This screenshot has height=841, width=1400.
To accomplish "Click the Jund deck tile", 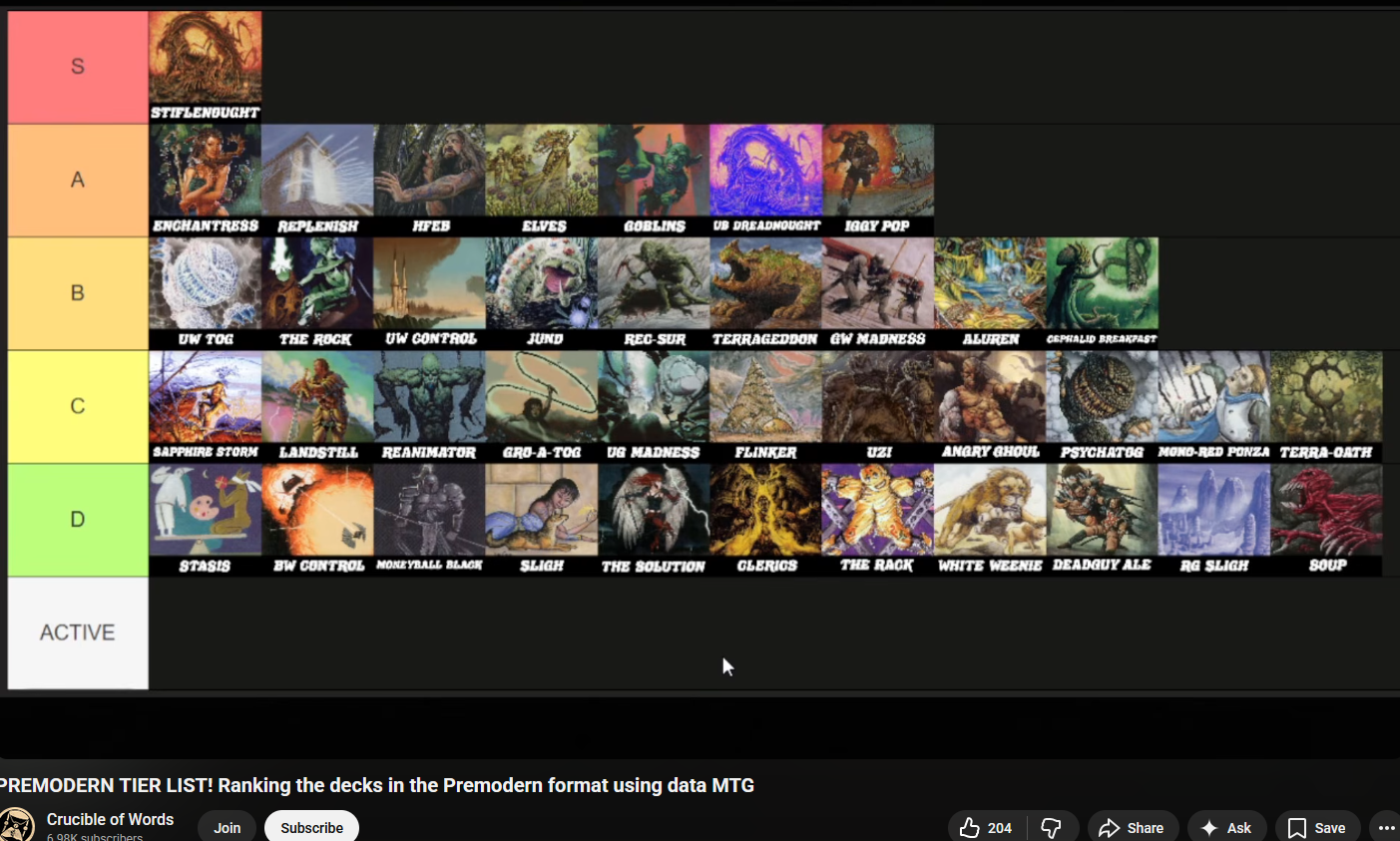I will pos(542,293).
